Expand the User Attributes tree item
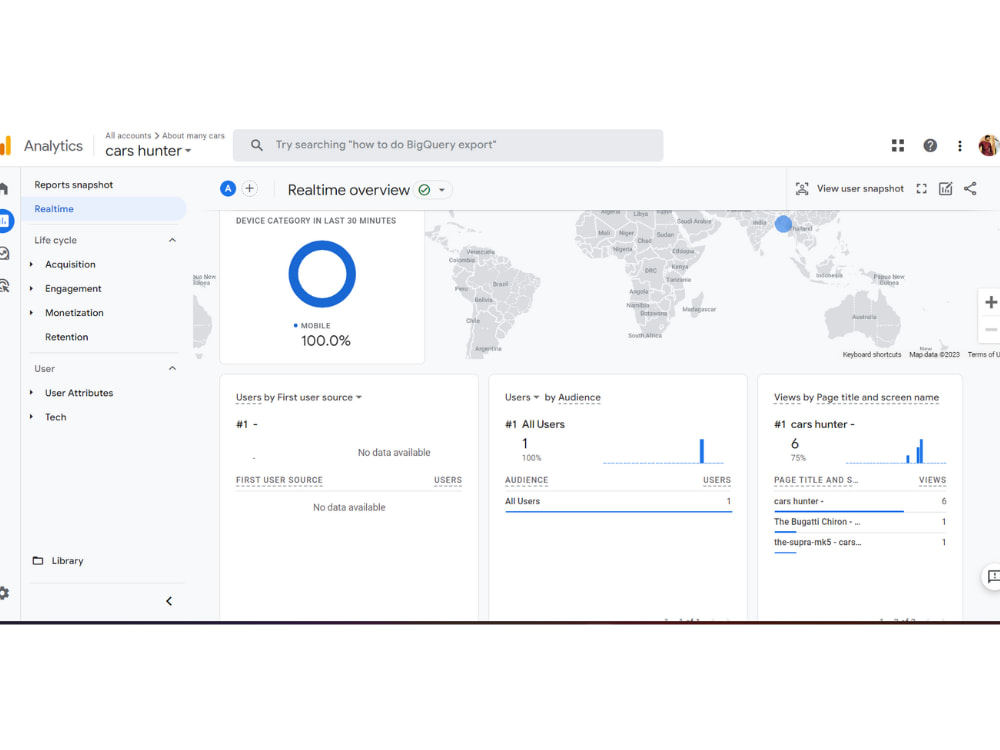Image resolution: width=1000 pixels, height=750 pixels. (31, 393)
